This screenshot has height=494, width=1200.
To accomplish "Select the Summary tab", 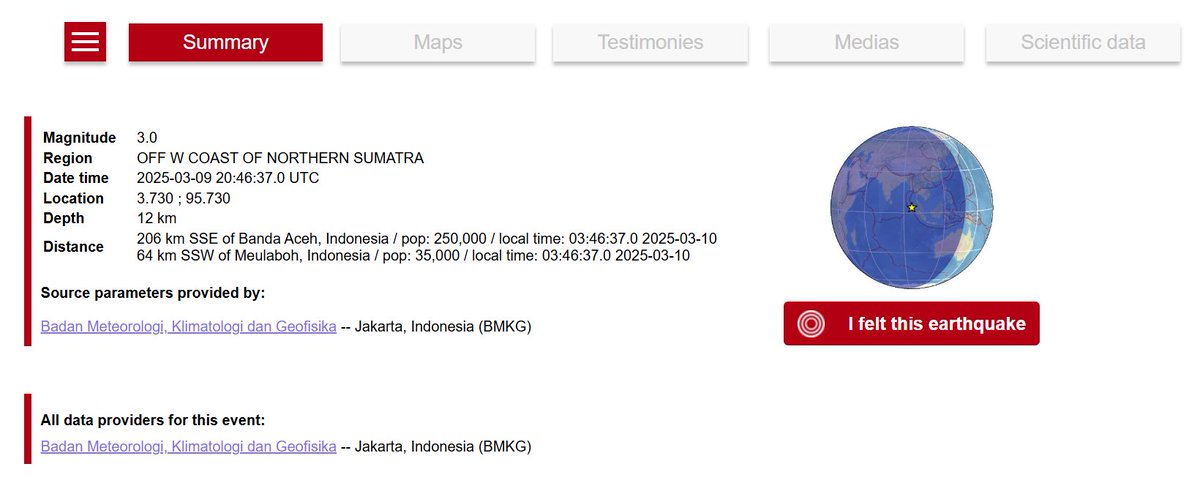I will click(225, 43).
